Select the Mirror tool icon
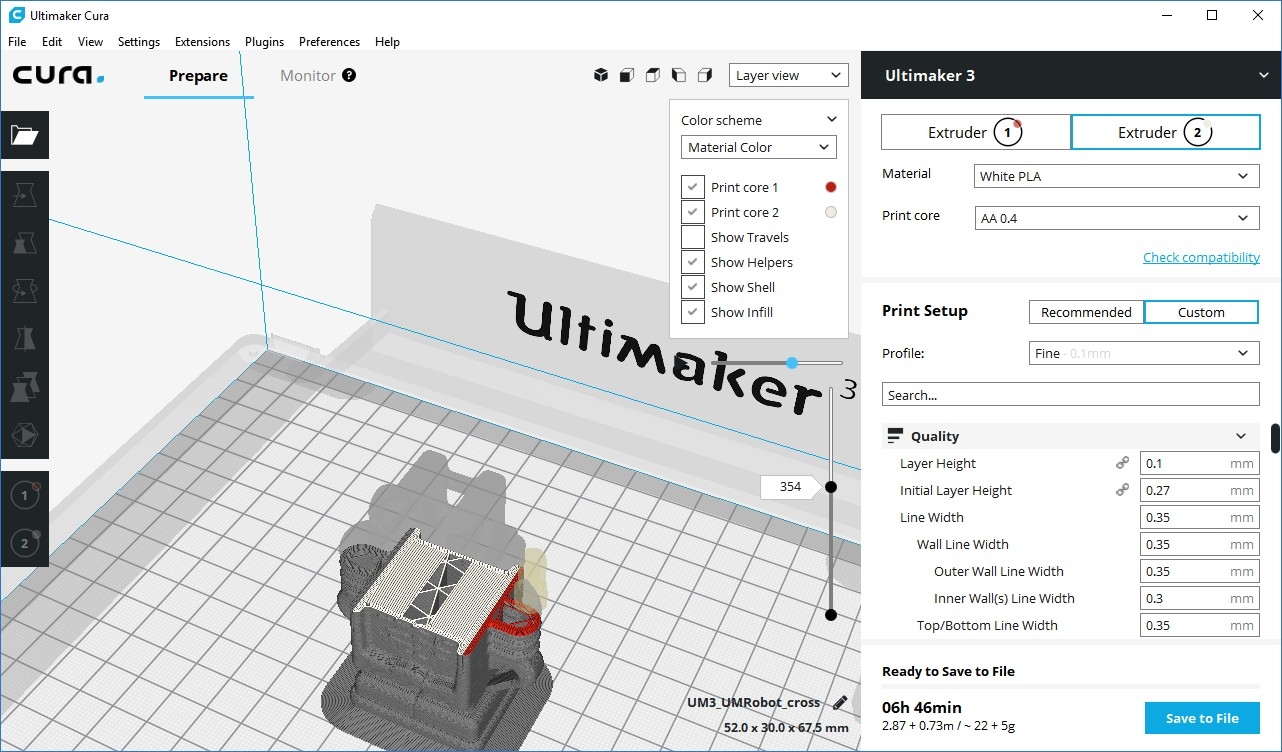The image size is (1282, 752). coord(24,339)
